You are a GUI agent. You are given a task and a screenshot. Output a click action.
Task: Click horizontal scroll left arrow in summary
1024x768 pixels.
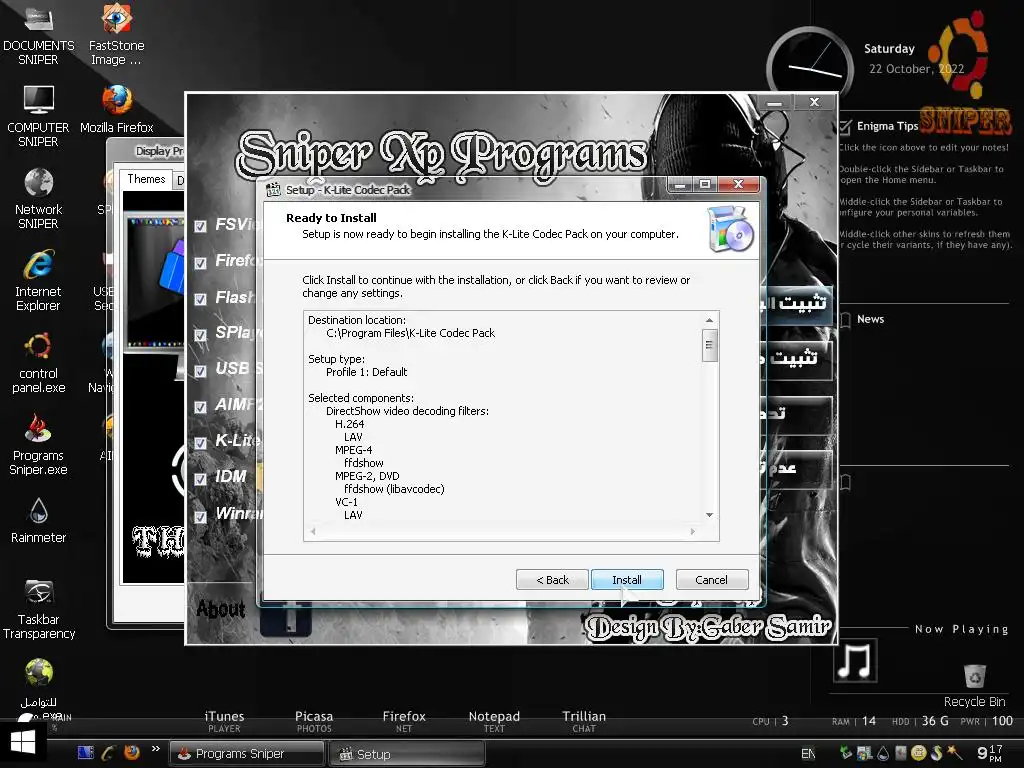[313, 532]
